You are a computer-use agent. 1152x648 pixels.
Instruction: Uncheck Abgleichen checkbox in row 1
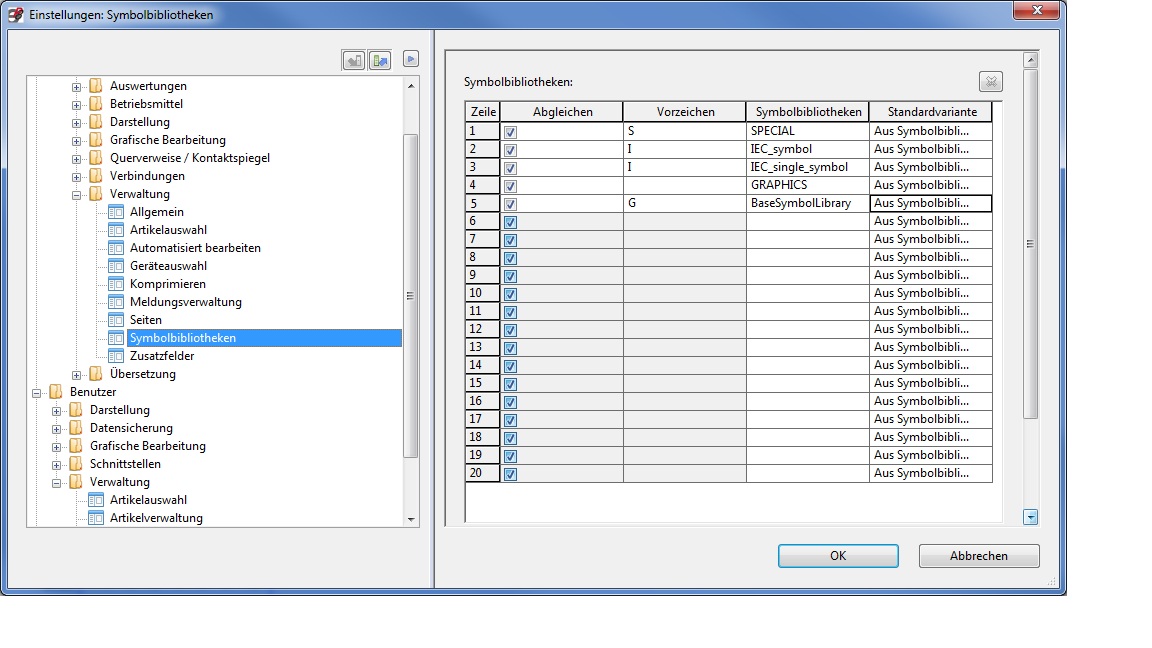click(x=510, y=132)
